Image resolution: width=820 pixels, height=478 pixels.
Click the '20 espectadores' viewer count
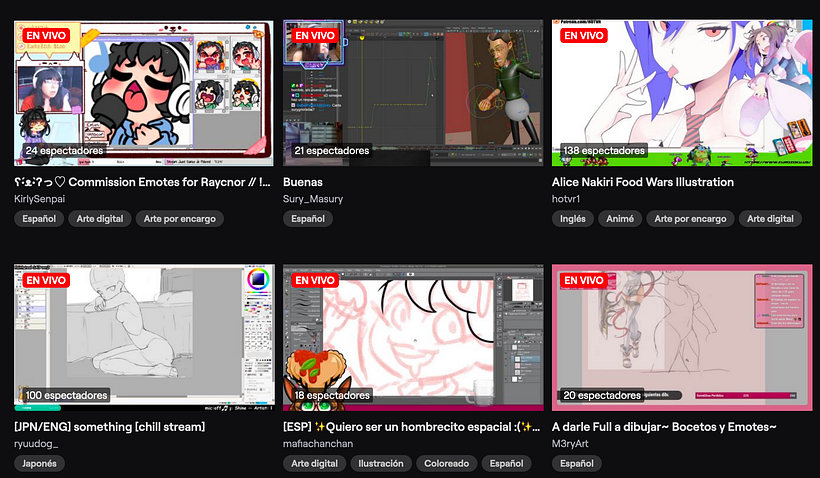click(602, 395)
